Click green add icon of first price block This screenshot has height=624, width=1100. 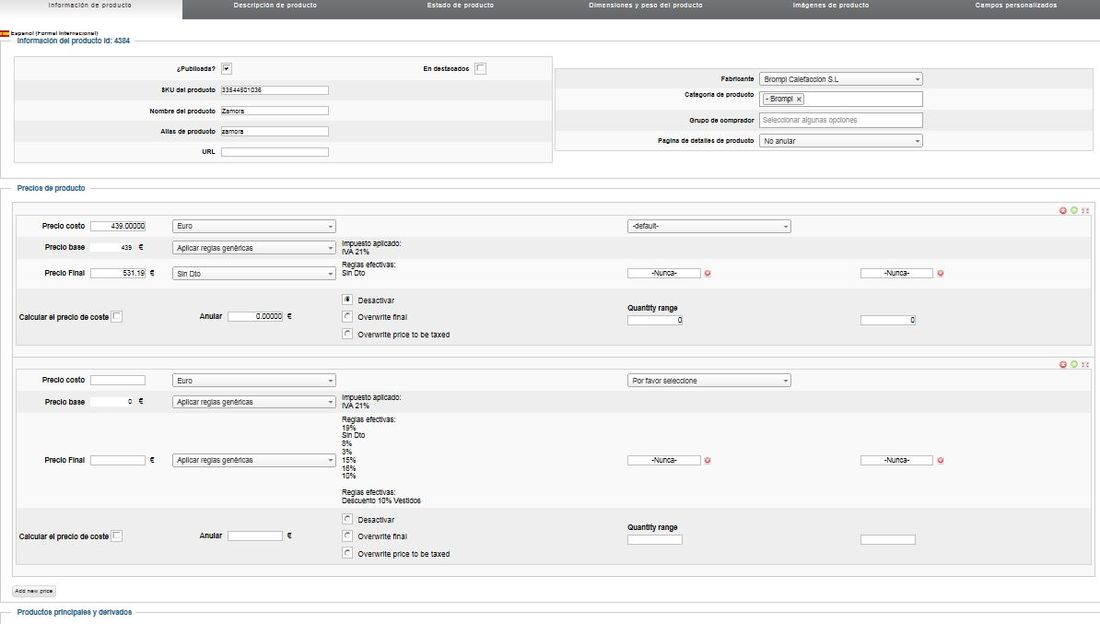[1074, 211]
